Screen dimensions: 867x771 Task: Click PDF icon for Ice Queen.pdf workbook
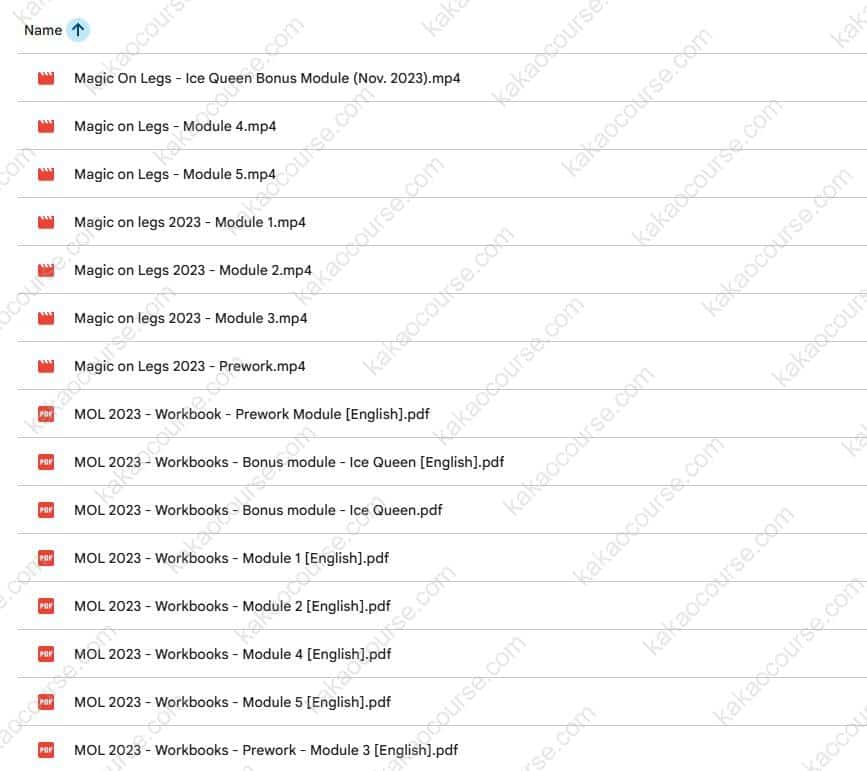pyautogui.click(x=45, y=510)
